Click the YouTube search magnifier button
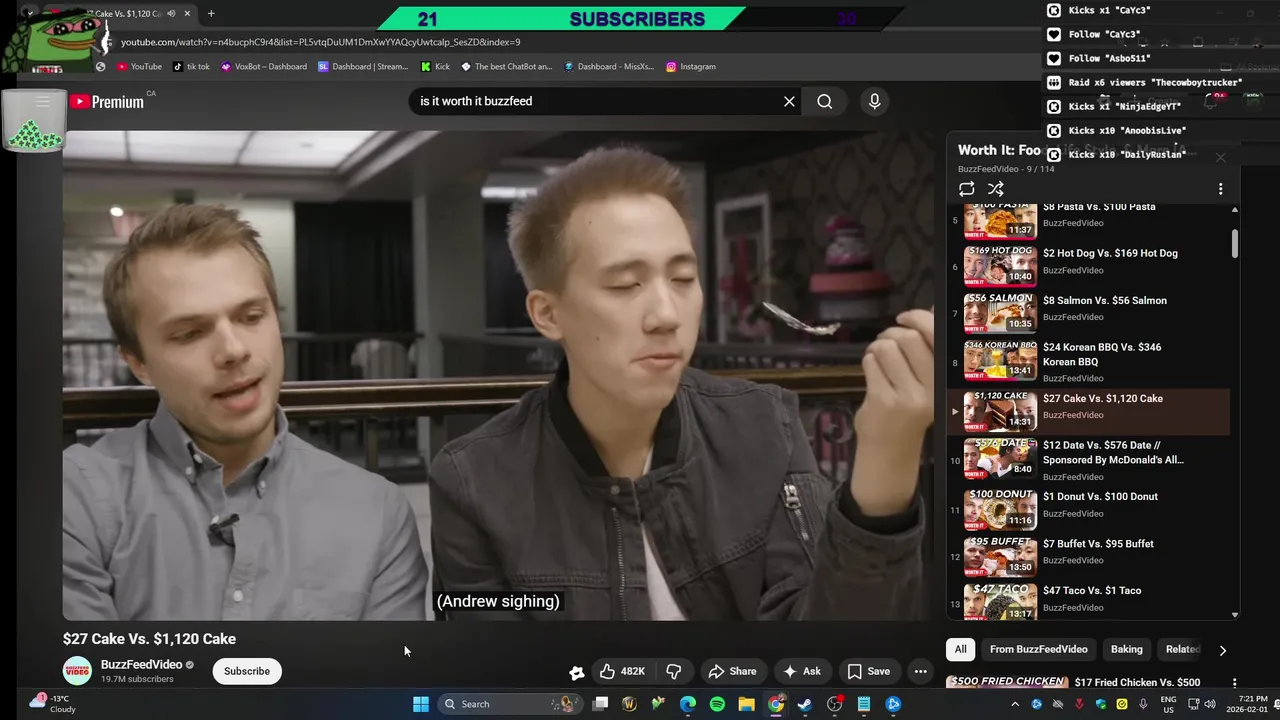Viewport: 1280px width, 720px height. (824, 101)
